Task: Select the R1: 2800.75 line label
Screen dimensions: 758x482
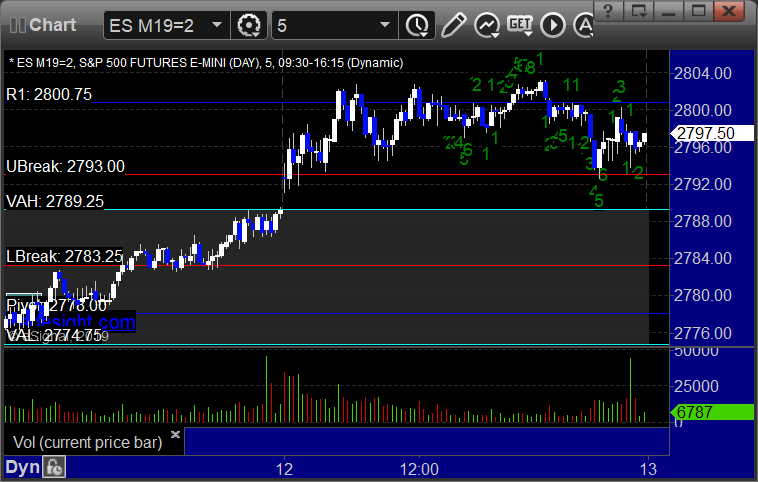Action: tap(49, 94)
